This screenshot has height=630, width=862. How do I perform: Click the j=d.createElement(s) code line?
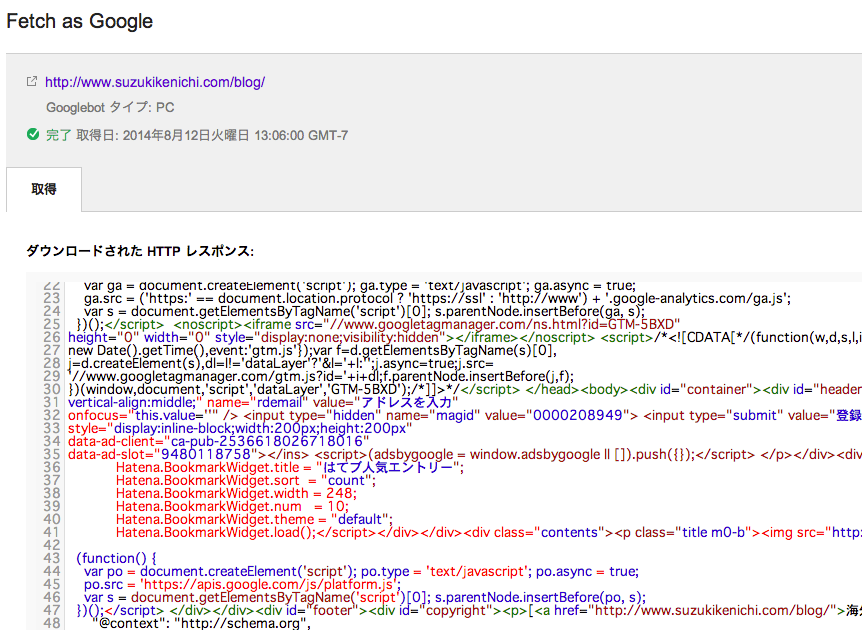pyautogui.click(x=281, y=363)
